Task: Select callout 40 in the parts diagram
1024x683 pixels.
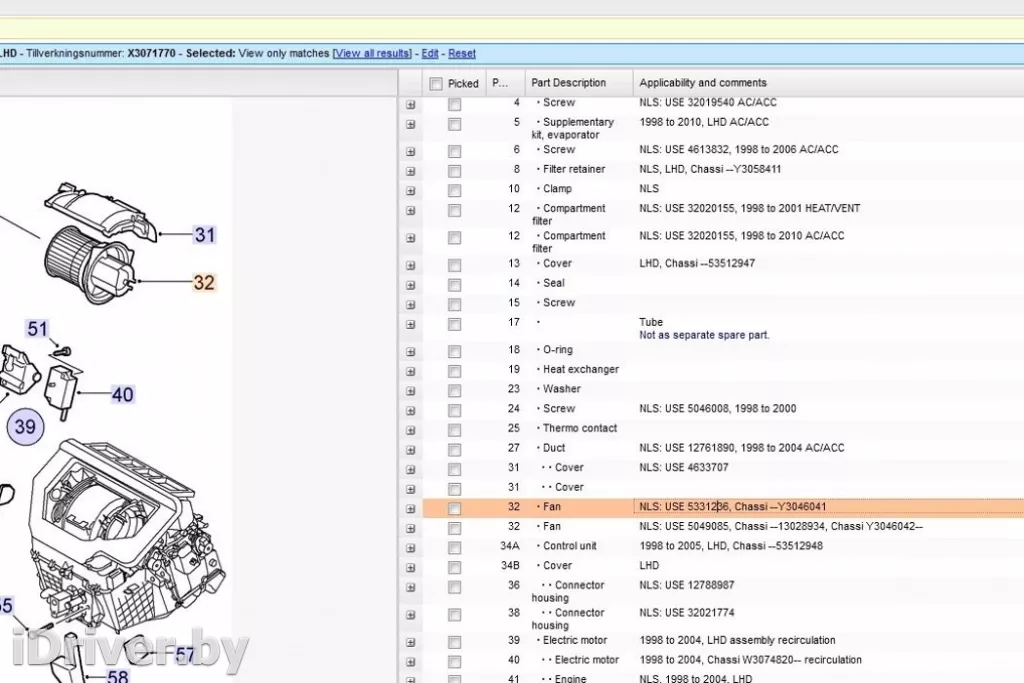Action: [123, 394]
